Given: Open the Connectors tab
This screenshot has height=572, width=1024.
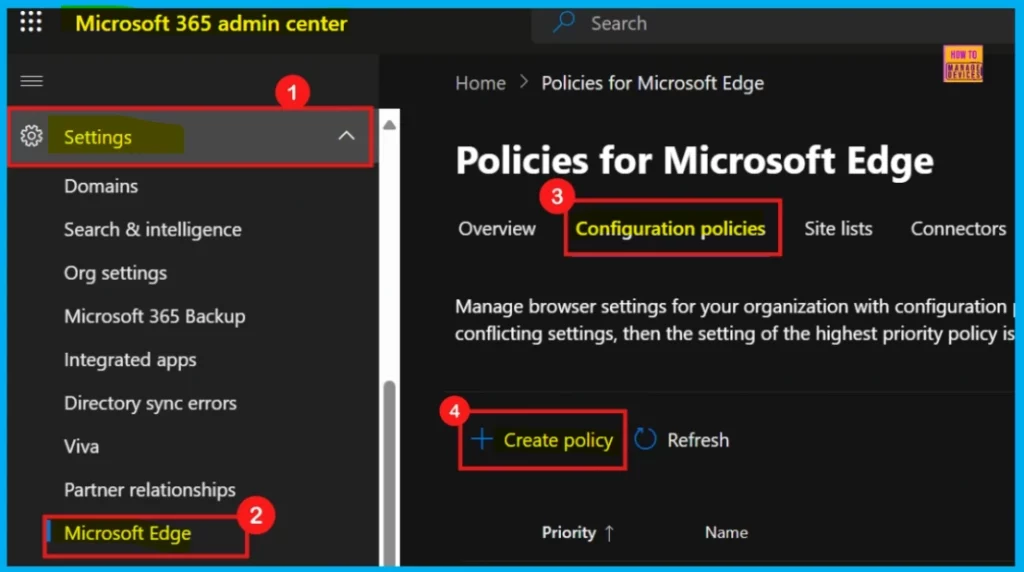Looking at the screenshot, I should tap(958, 229).
